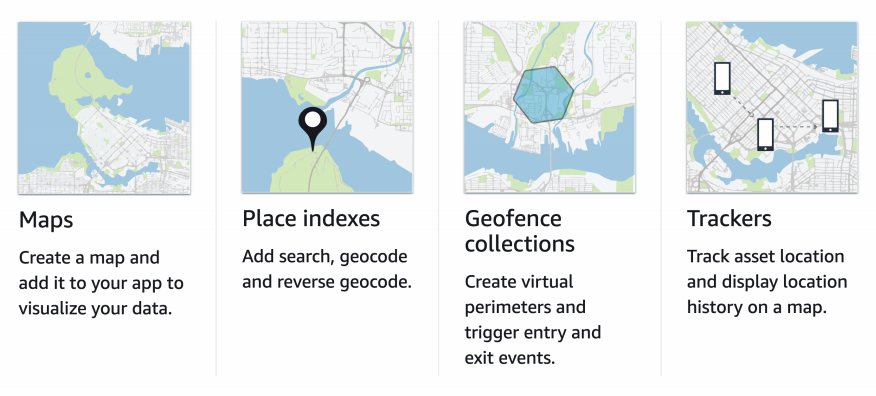Click the rightmost phone icon in Trackers map
876x396 pixels.
coord(830,116)
